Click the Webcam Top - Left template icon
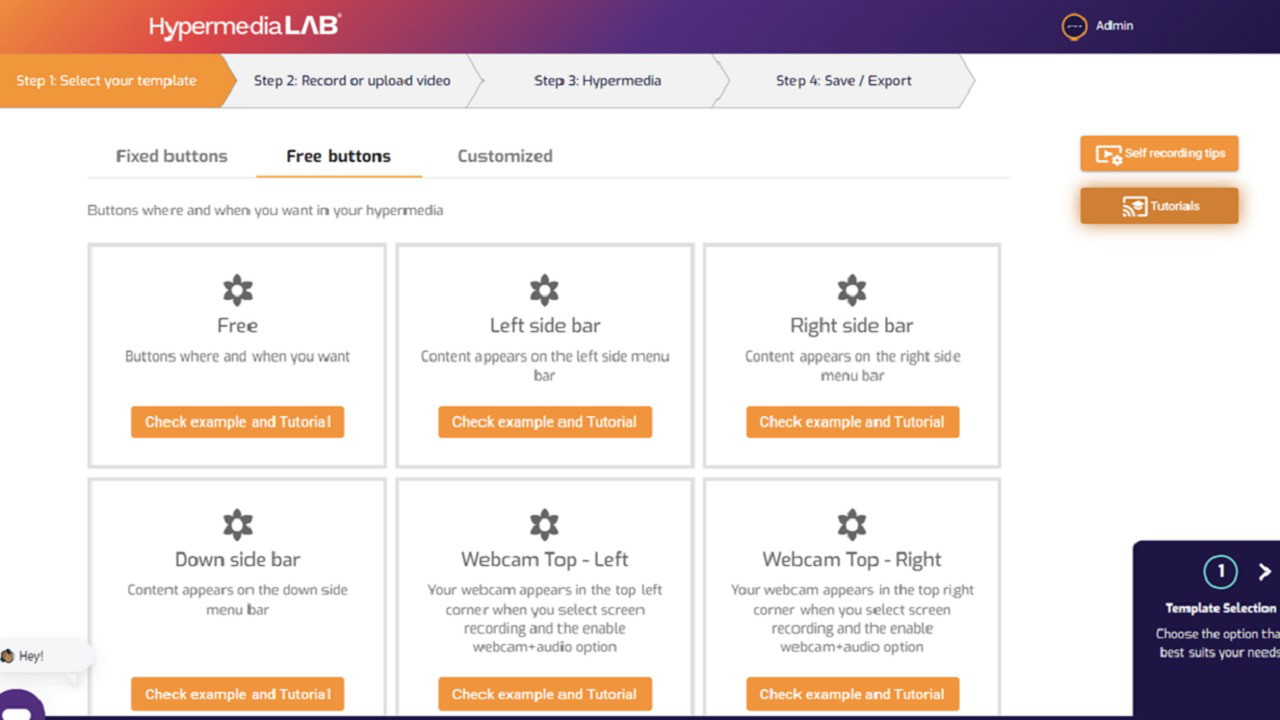The height and width of the screenshot is (720, 1280). tap(544, 525)
